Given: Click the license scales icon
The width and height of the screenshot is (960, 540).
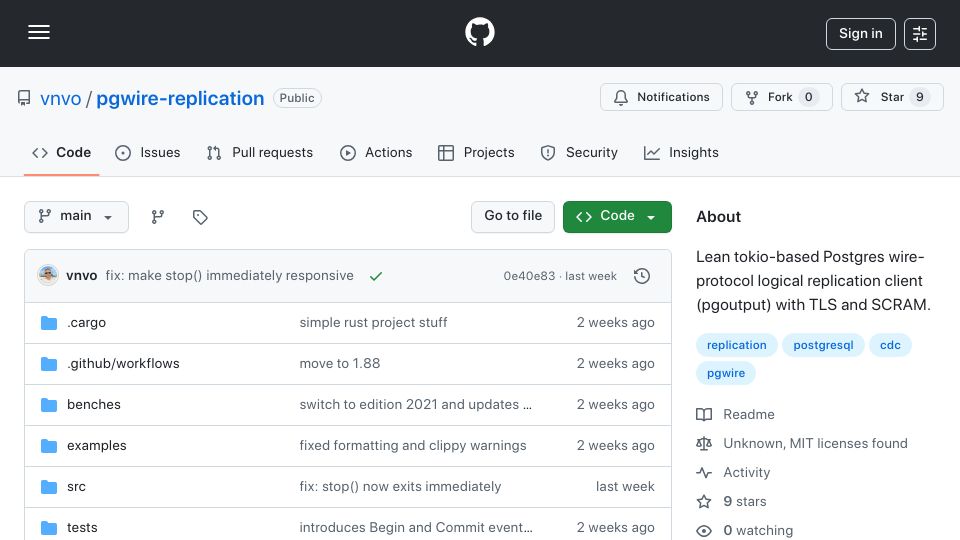Looking at the screenshot, I should pos(704,443).
